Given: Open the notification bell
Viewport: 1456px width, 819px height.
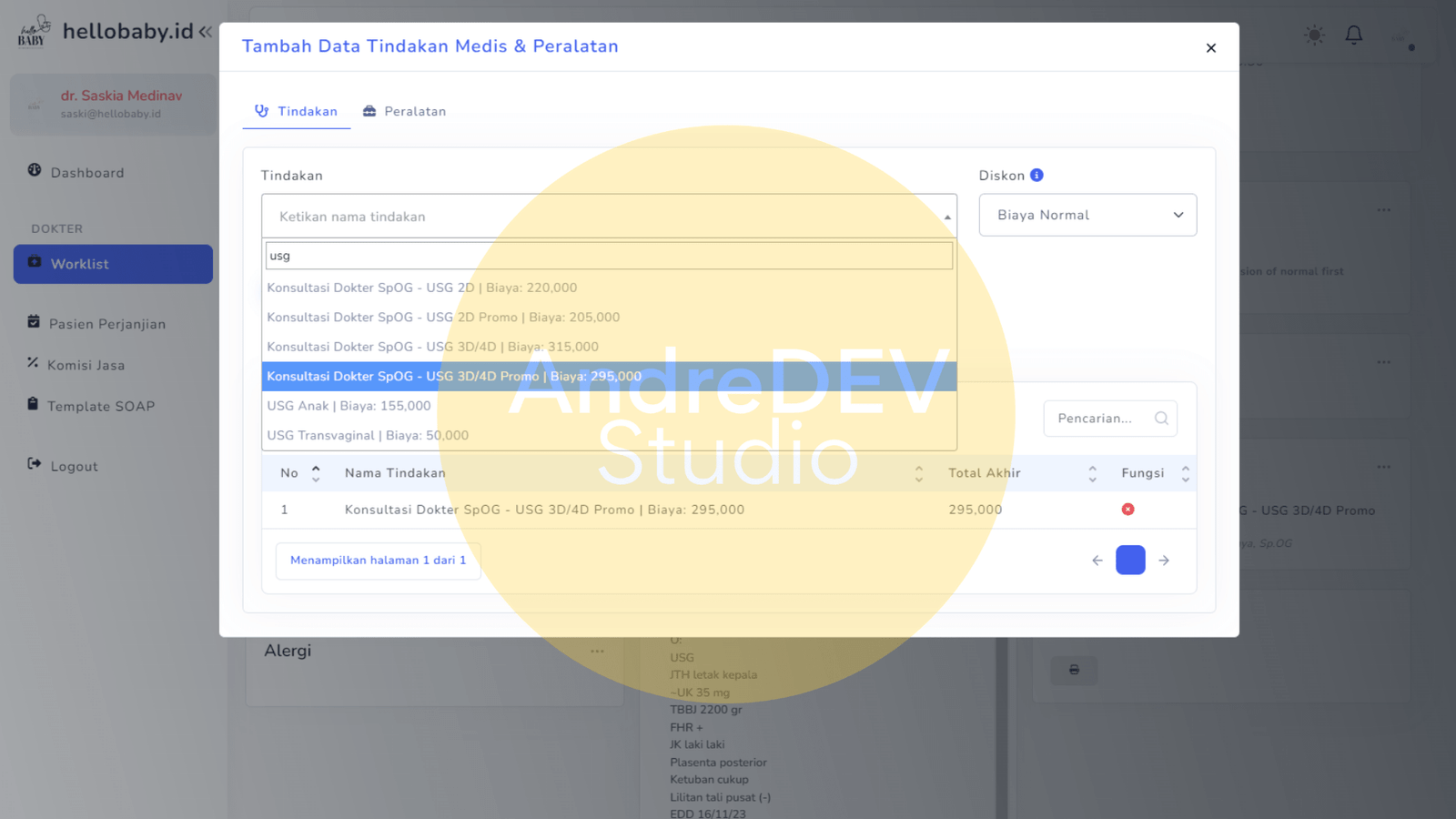Looking at the screenshot, I should [1354, 35].
